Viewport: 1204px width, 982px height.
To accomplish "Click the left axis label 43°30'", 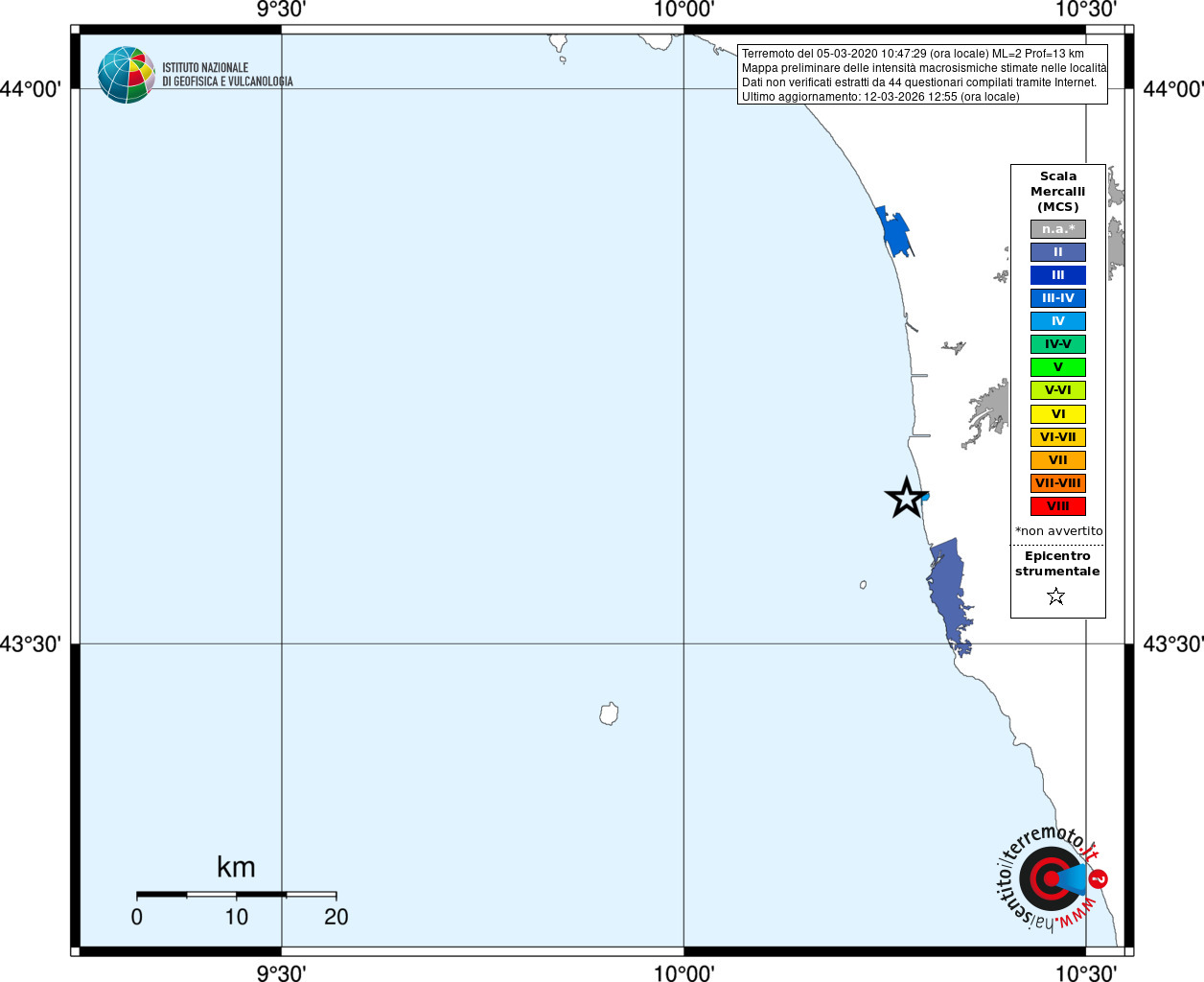I will click(32, 644).
